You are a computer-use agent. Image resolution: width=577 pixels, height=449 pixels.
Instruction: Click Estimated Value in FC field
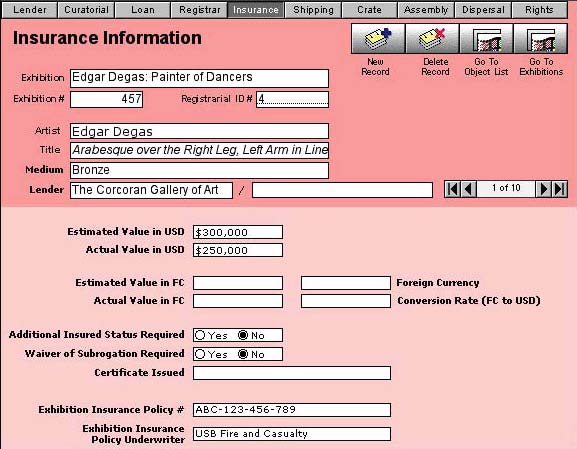pos(238,283)
